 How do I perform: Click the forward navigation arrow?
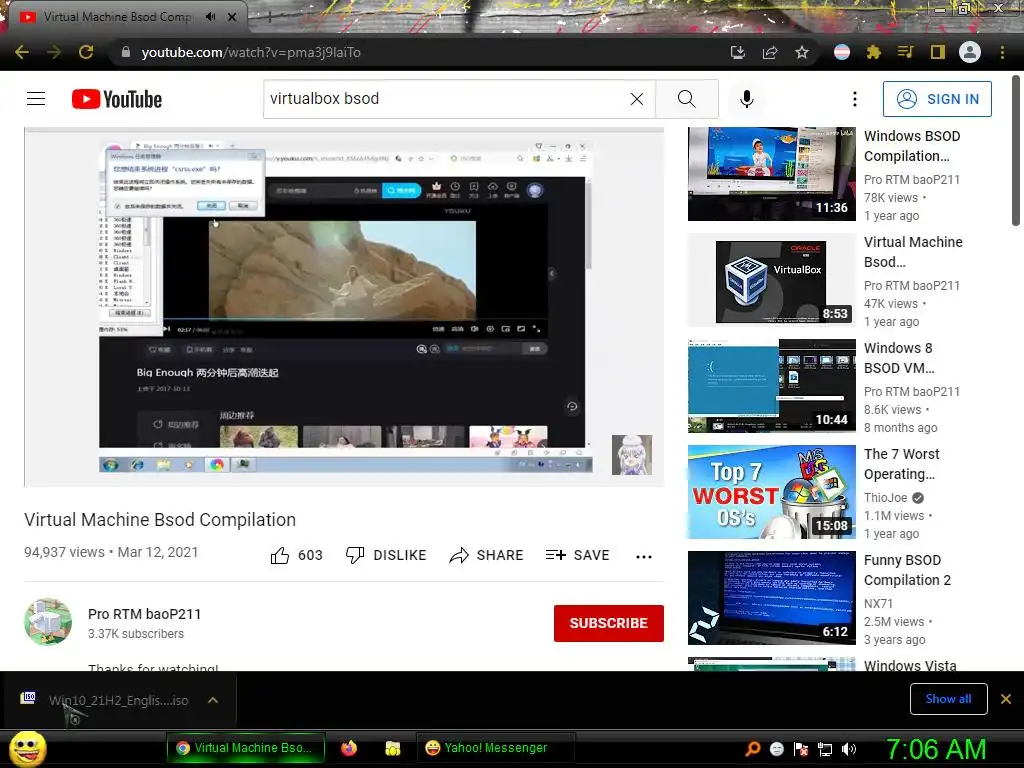tap(54, 52)
